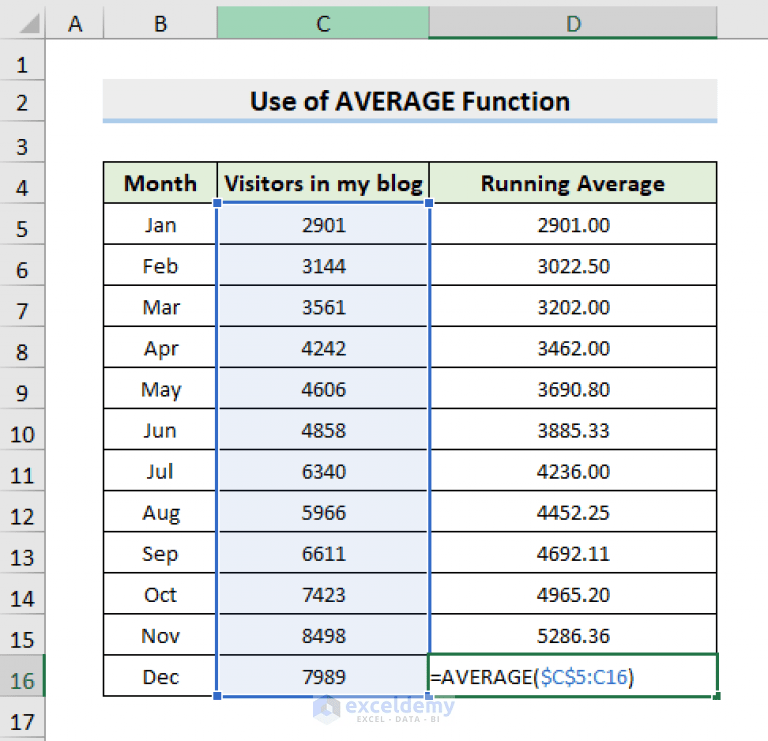Select the 'Apr' month cell
Screen dimensions: 768x741
pyautogui.click(x=160, y=347)
